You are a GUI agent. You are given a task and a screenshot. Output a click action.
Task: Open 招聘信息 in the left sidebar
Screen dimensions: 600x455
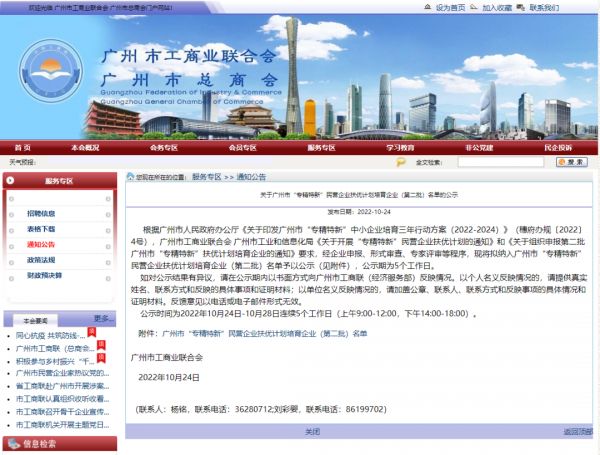(41, 213)
